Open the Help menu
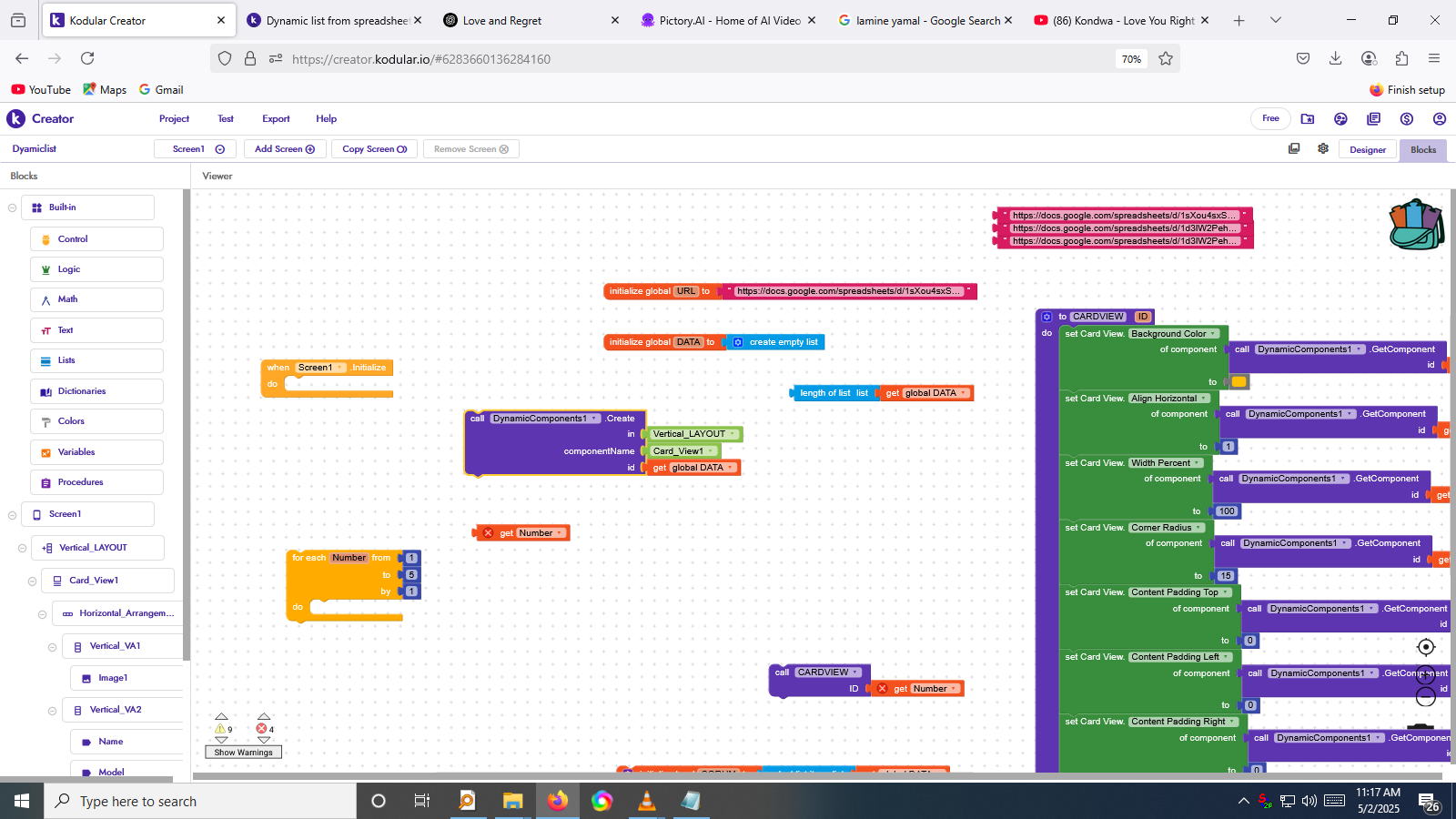 (326, 118)
